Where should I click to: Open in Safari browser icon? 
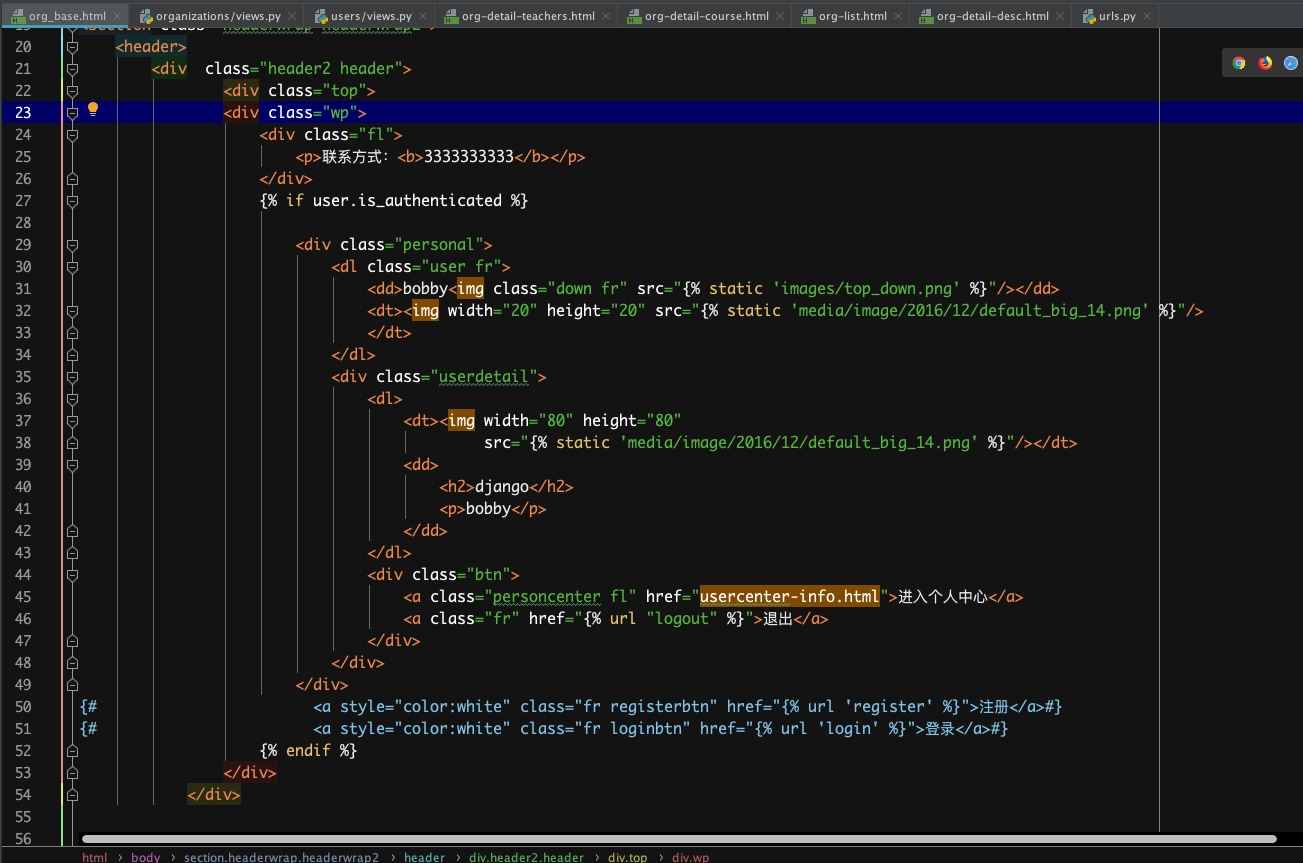coord(1291,63)
